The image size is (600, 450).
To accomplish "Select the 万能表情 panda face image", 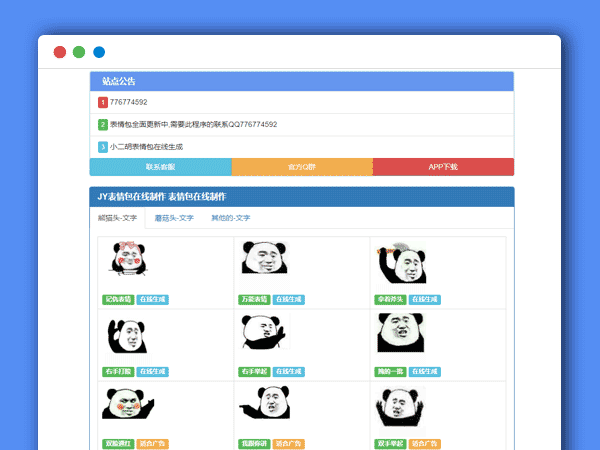I will 264,259.
